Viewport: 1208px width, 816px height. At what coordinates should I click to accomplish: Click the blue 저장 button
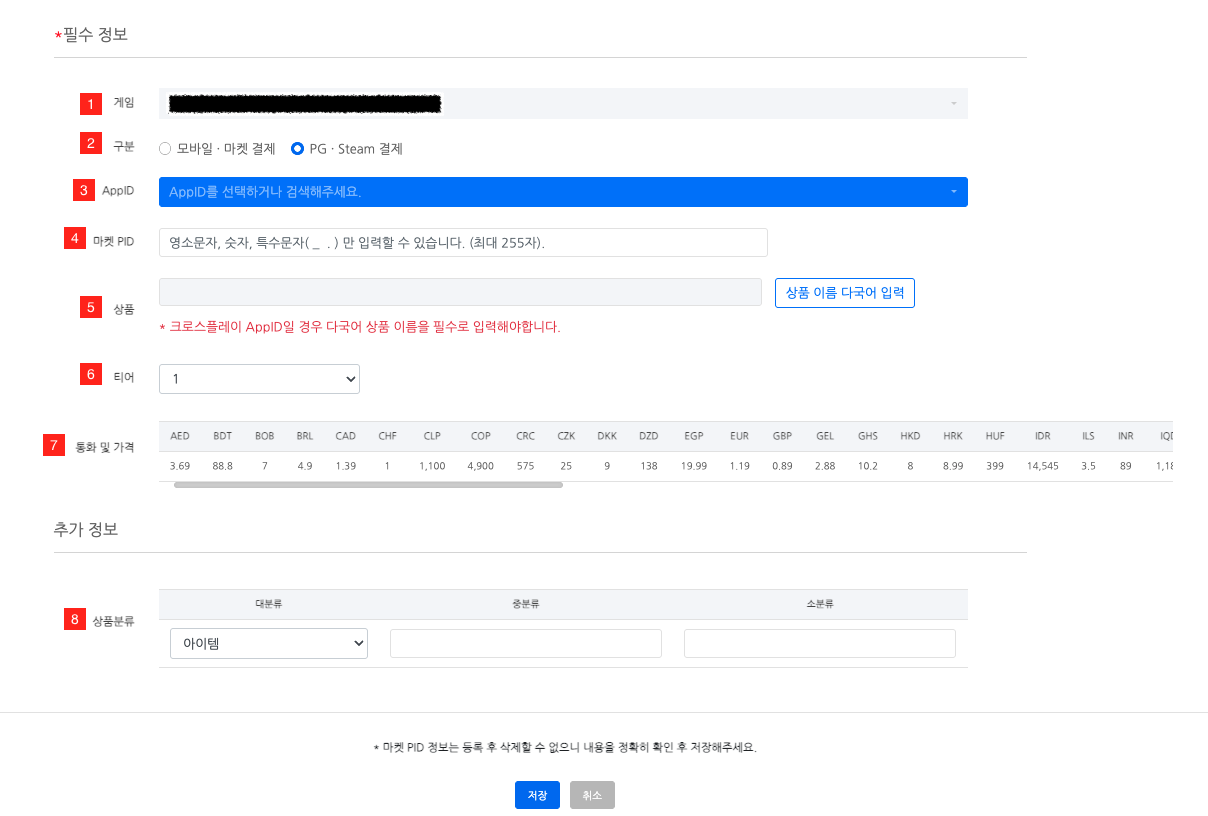point(537,795)
